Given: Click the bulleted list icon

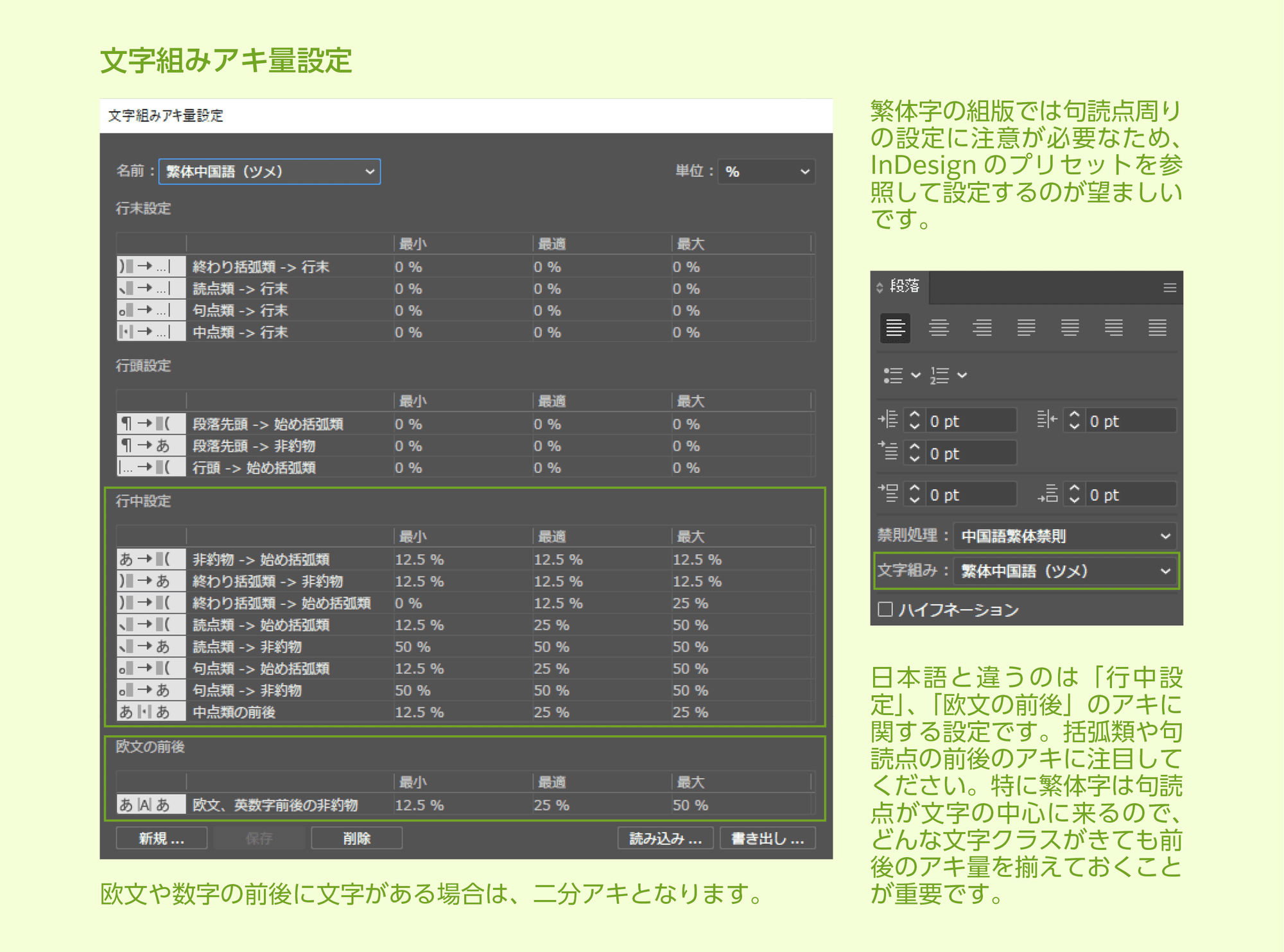Looking at the screenshot, I should pyautogui.click(x=893, y=376).
